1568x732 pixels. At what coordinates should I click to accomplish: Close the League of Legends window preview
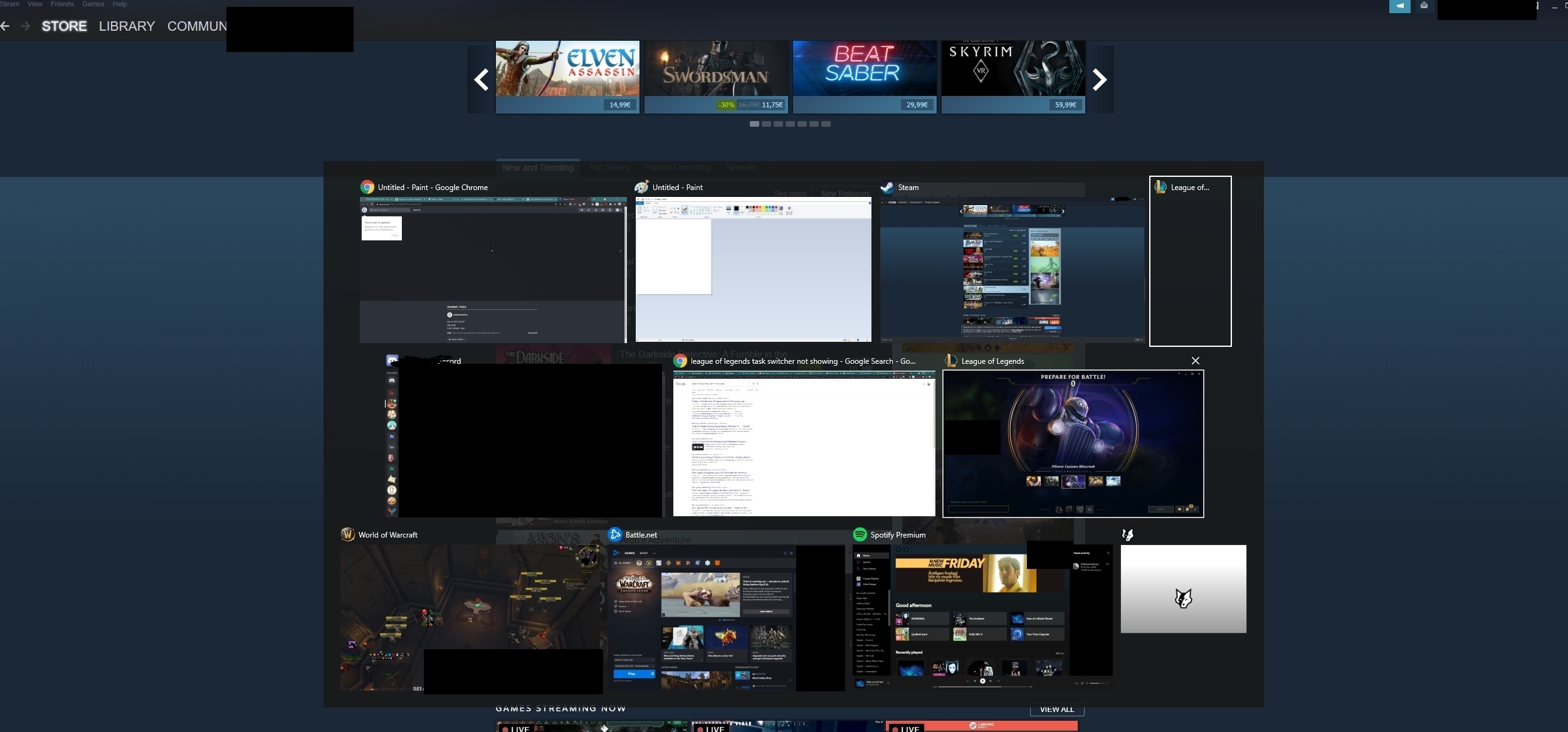click(1194, 361)
